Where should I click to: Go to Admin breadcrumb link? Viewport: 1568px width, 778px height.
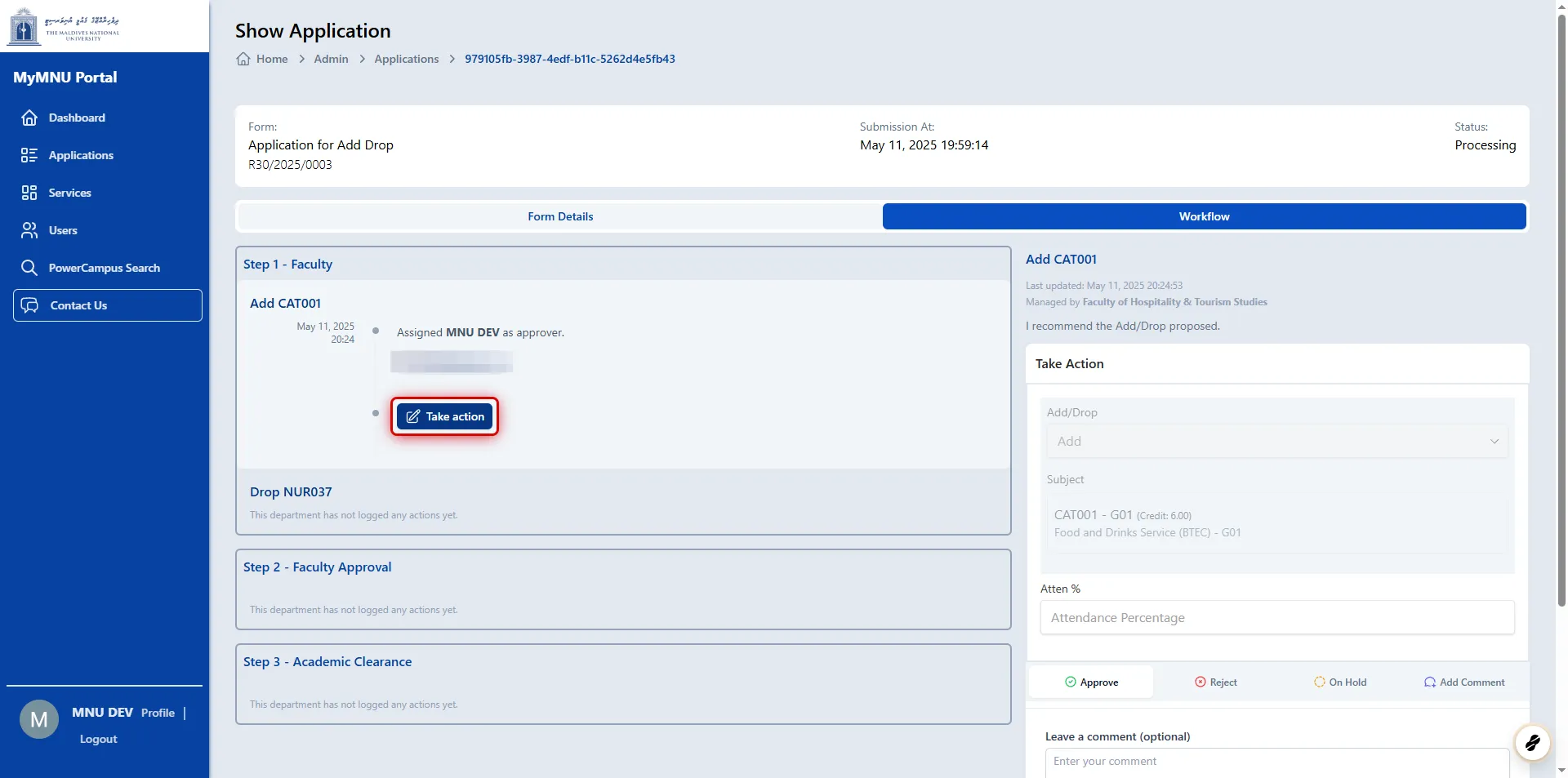point(331,59)
